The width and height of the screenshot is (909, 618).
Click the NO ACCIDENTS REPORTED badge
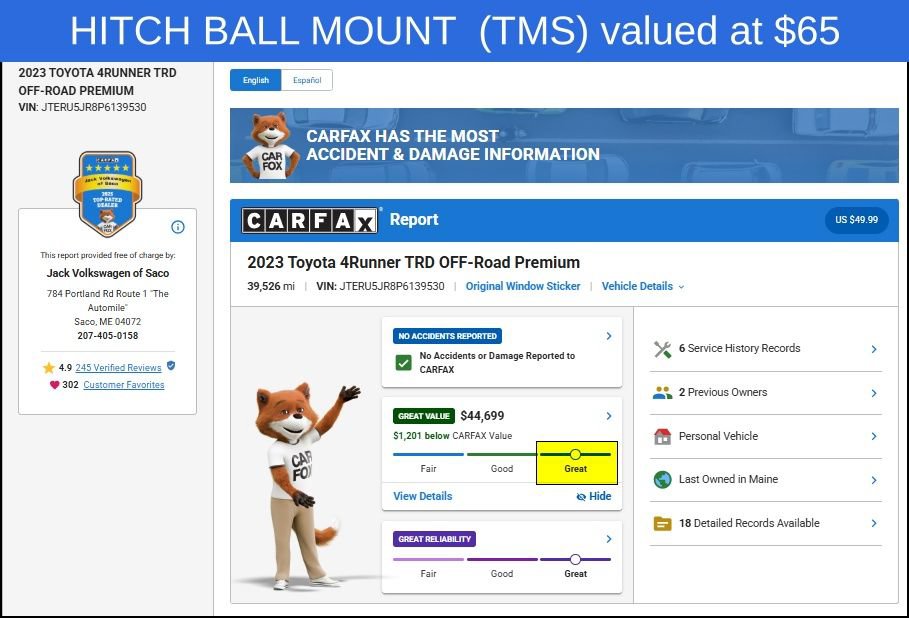(x=448, y=336)
